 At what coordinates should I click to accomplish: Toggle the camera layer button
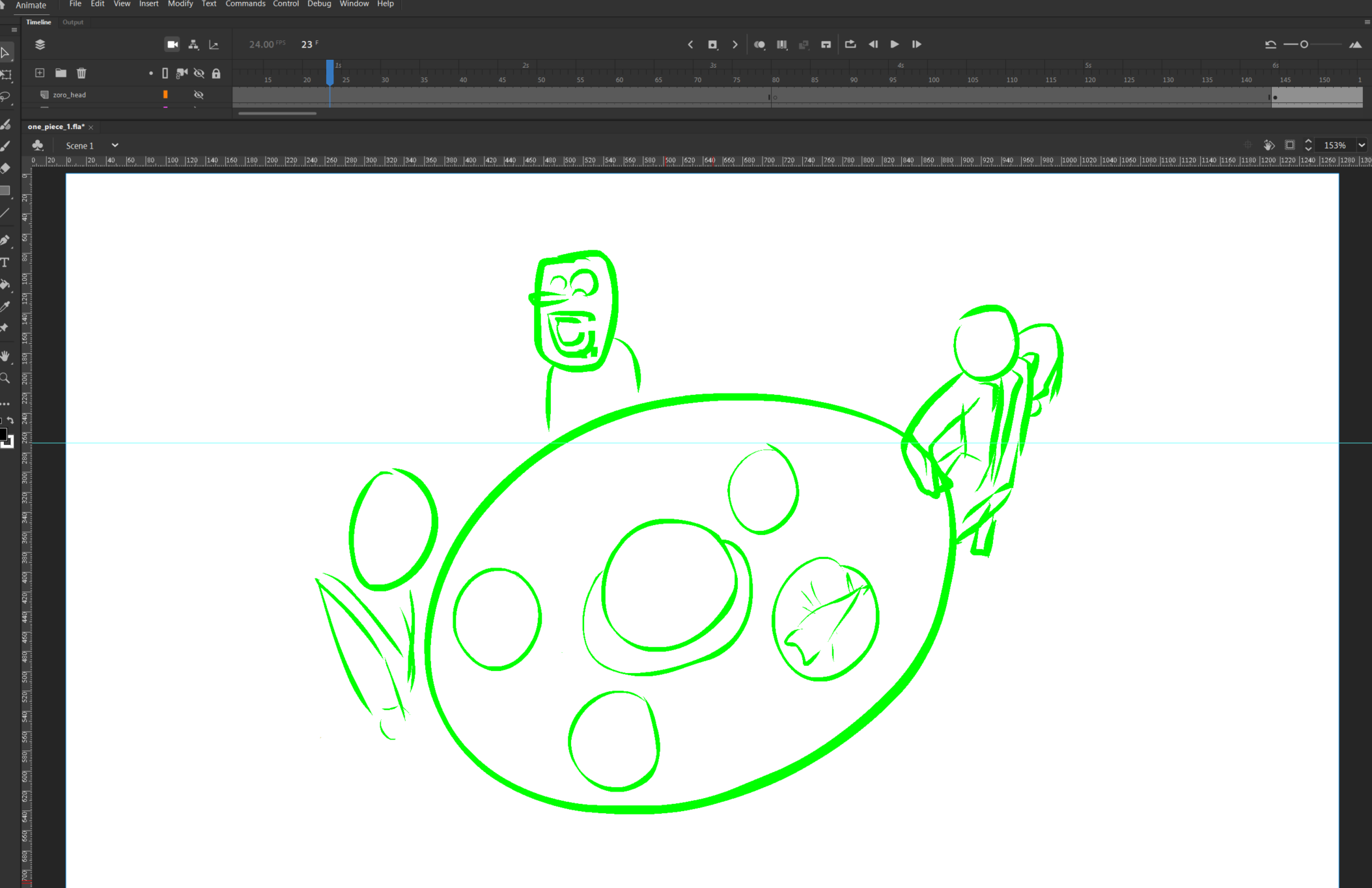173,44
